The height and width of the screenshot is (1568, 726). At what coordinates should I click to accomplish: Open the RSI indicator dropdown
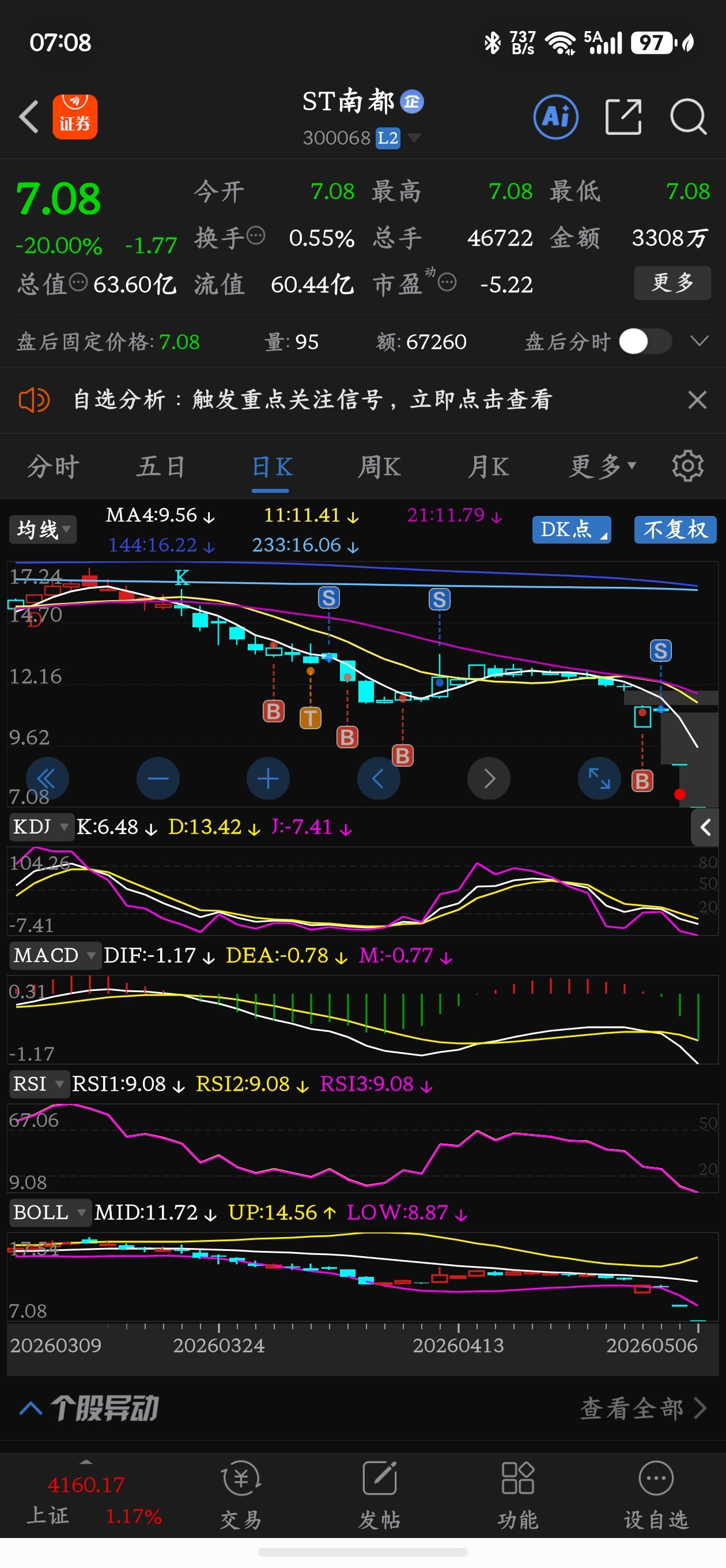coord(39,1084)
